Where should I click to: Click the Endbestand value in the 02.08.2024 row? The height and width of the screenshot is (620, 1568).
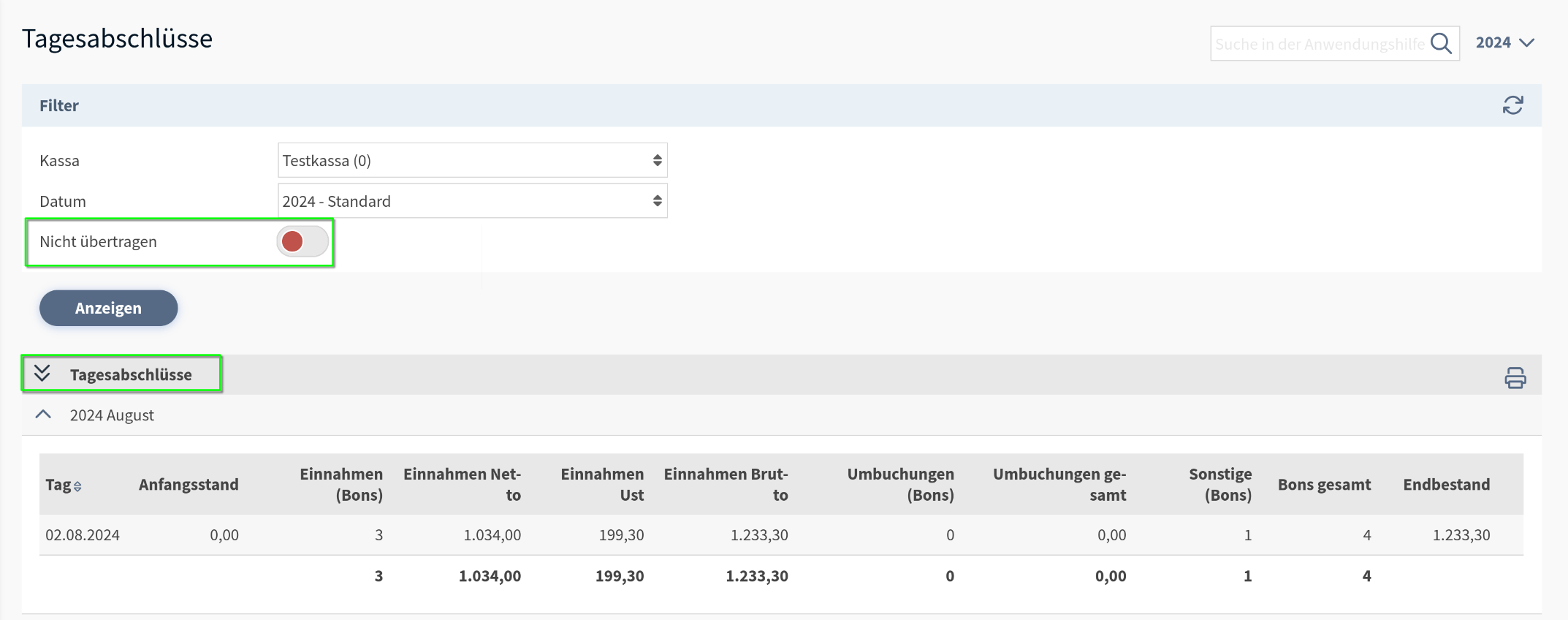[x=1461, y=535]
